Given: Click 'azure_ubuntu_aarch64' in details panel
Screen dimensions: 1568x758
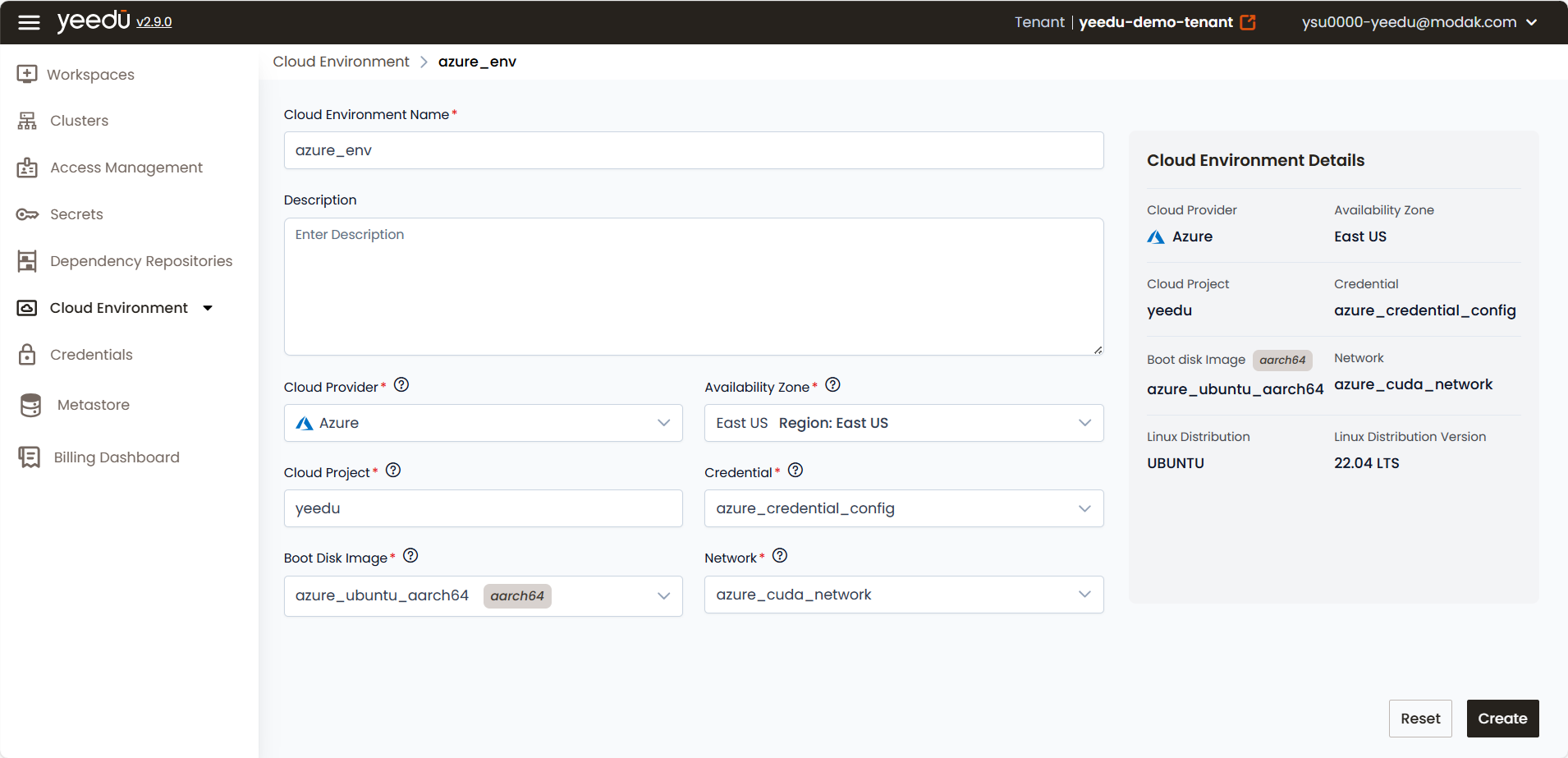Looking at the screenshot, I should pos(1236,389).
